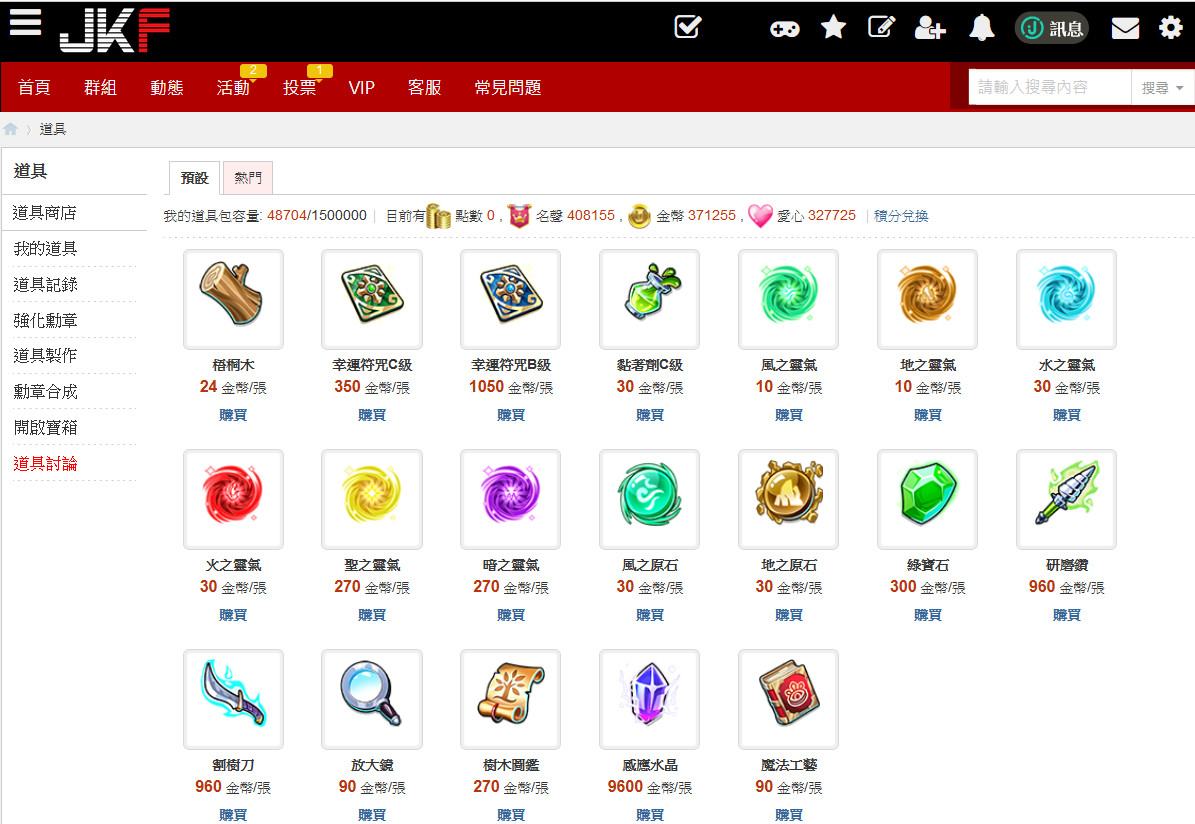1195x824 pixels.
Task: Select the 黏著劑C級 potion icon
Action: [x=649, y=300]
